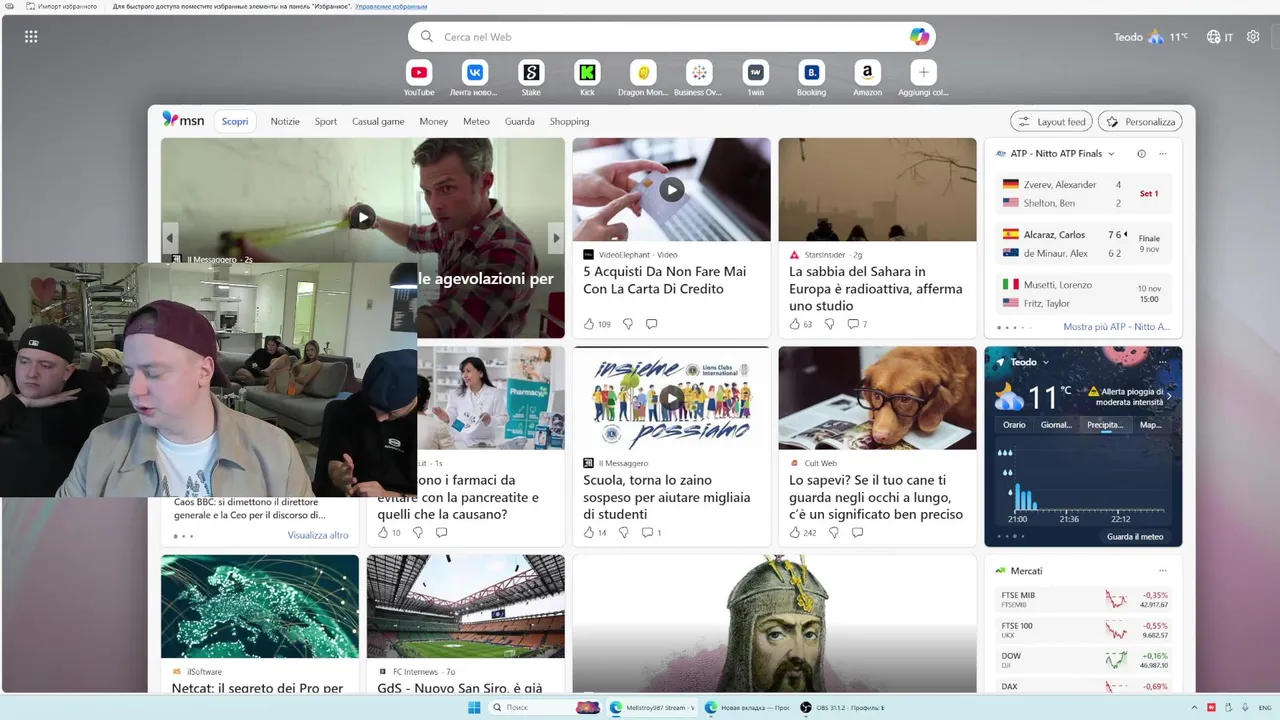Viewport: 1280px width, 720px height.
Task: Switch weather view to Giornaliero
Action: 1056,425
